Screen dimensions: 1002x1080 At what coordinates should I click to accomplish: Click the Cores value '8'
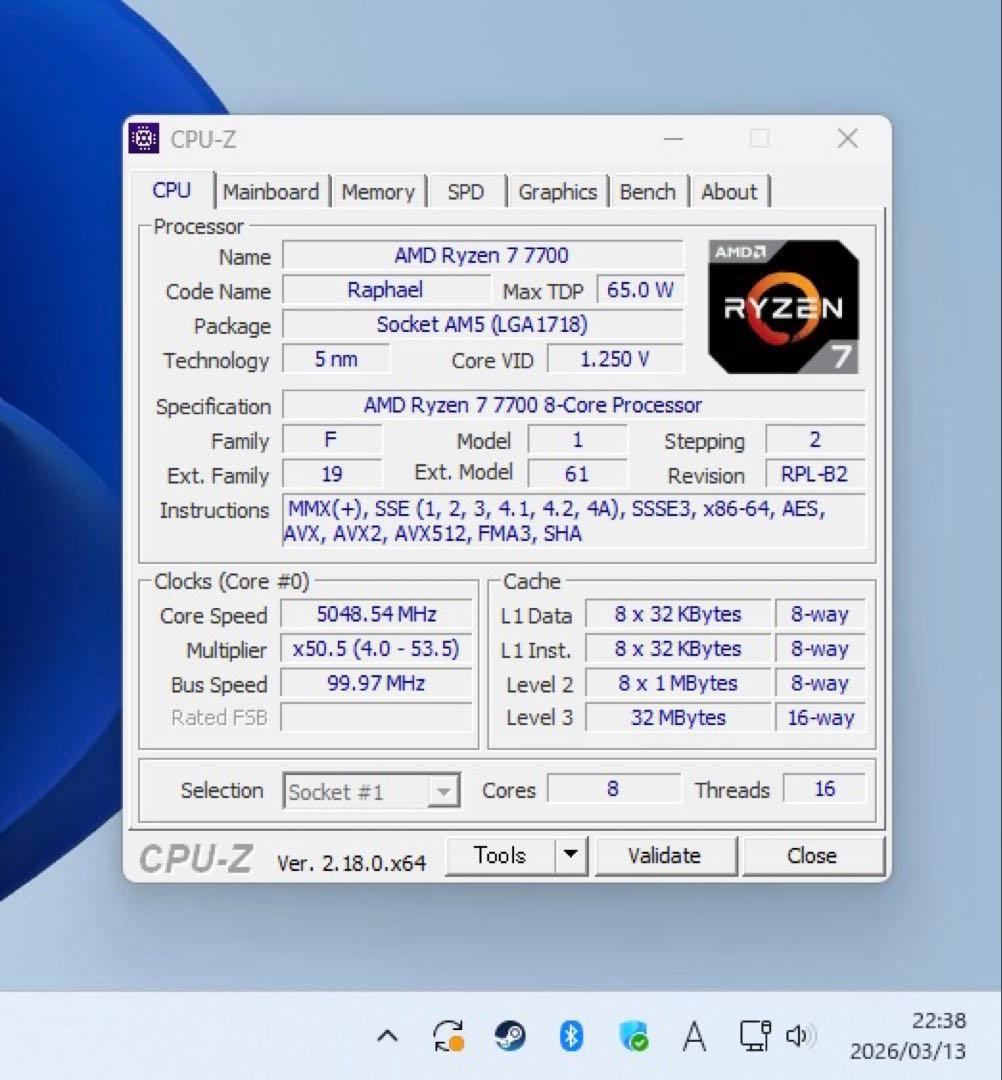tap(614, 789)
